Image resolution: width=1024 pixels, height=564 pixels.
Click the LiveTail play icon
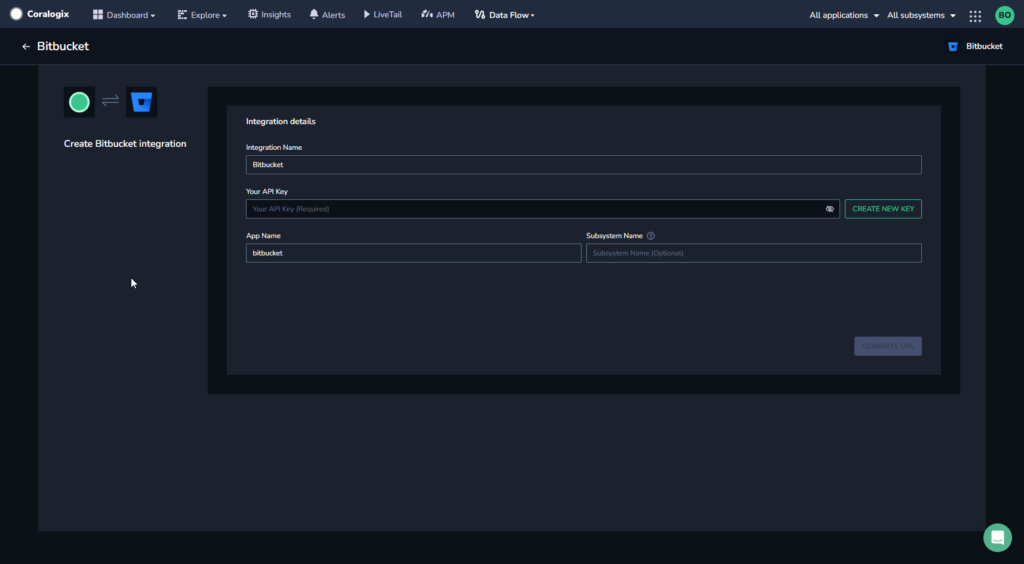click(x=367, y=14)
